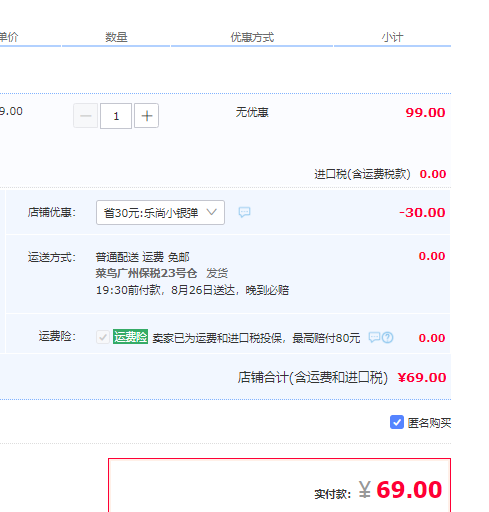This screenshot has height=512, width=489.
Task: Click the 店铺合计 ¥69.00 store total
Action: point(342,378)
